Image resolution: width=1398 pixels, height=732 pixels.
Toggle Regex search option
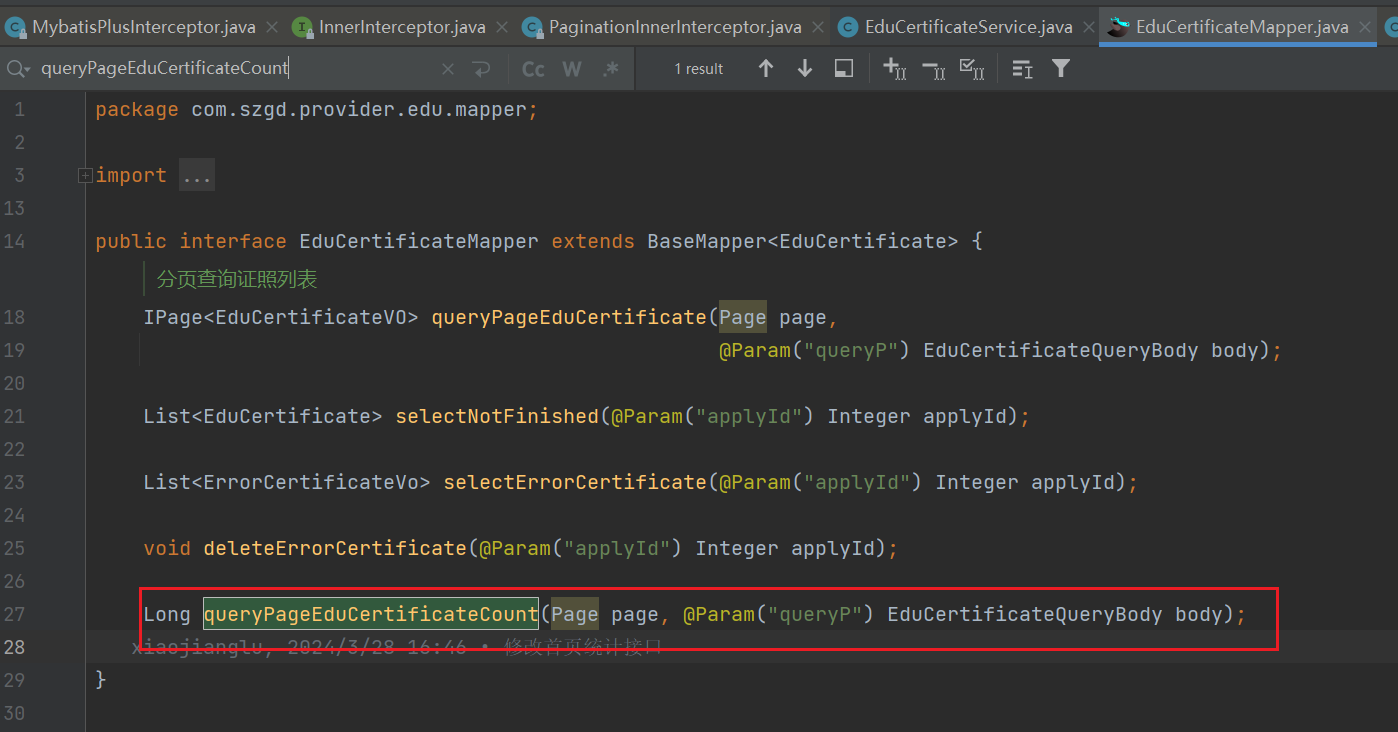click(x=610, y=69)
